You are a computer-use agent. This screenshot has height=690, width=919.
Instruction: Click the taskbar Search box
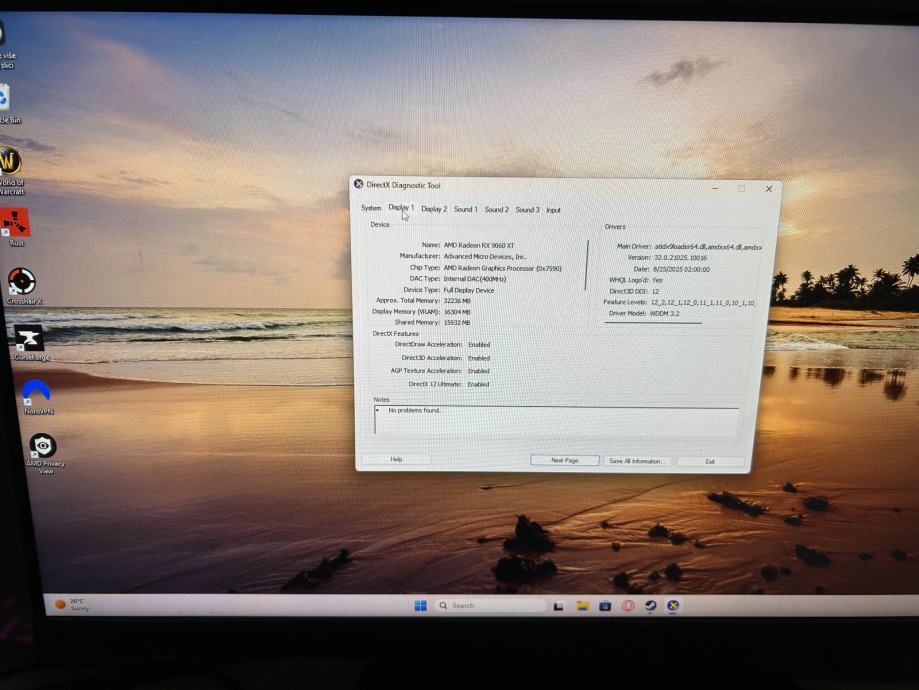coord(489,605)
